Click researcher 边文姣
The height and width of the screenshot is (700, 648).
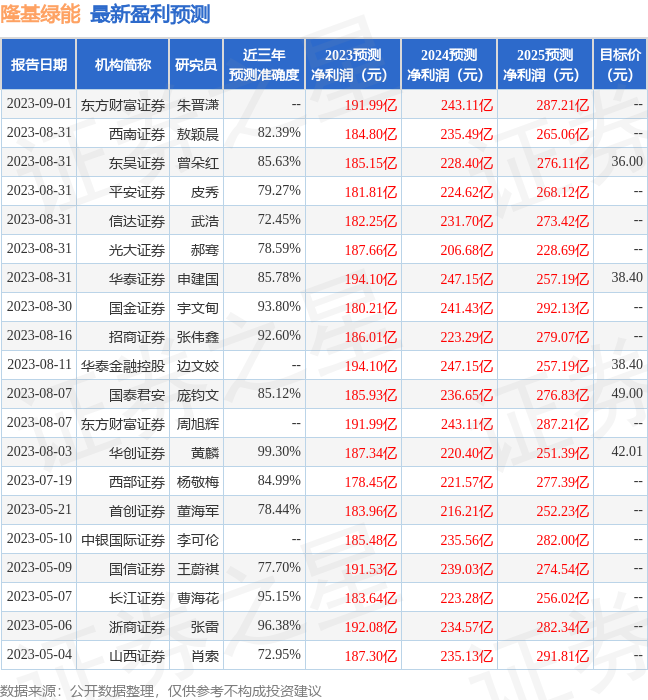(198, 366)
